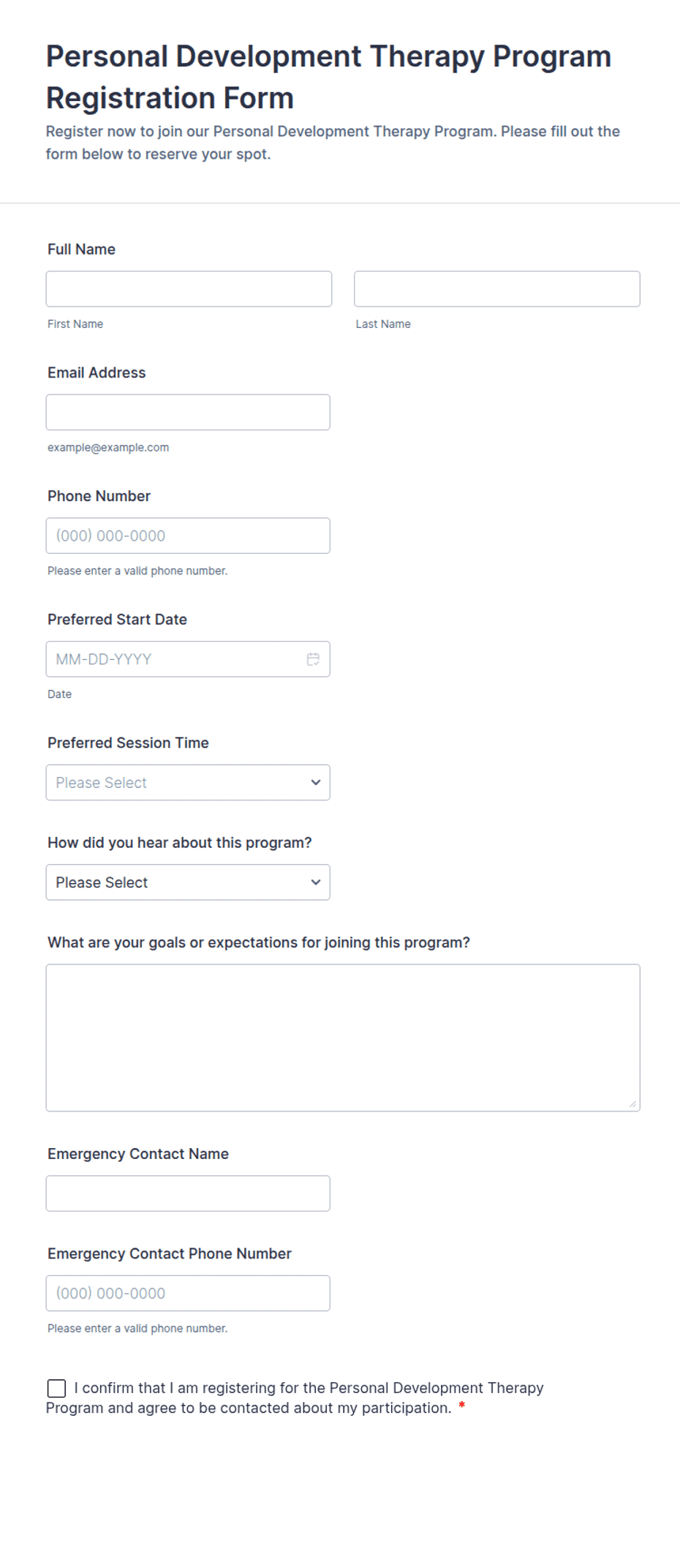Screen dimensions: 680x1568
Task: Click the Preferred Session Time dropdown arrow
Action: (316, 782)
